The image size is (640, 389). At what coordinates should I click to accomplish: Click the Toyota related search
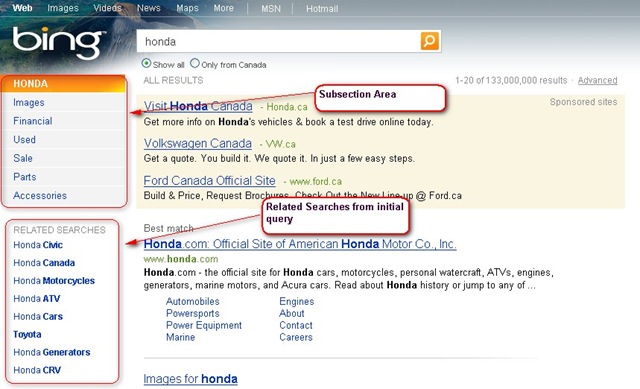click(x=27, y=334)
